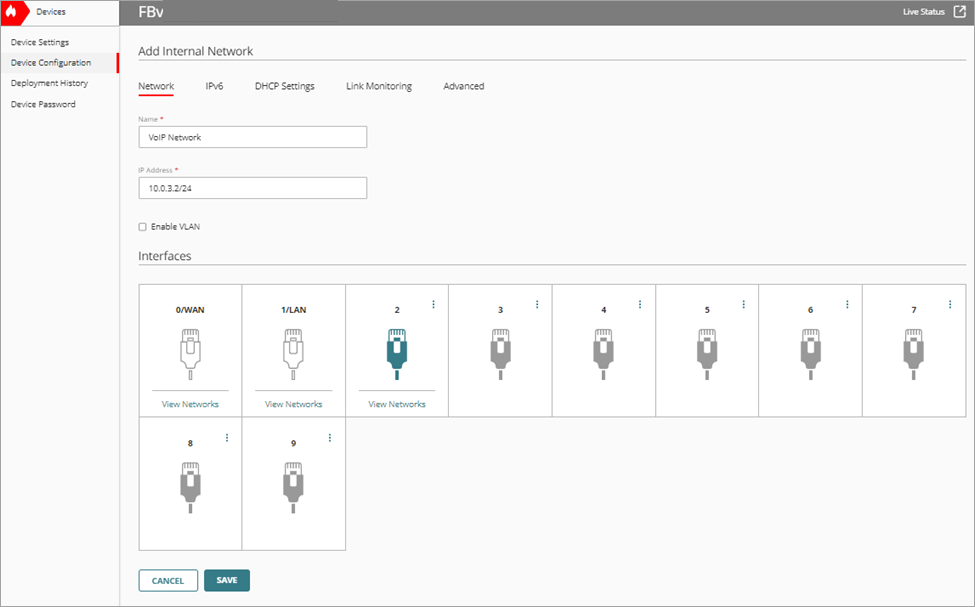Open the three-dot menu on interface 8
This screenshot has height=607, width=975.
226,437
